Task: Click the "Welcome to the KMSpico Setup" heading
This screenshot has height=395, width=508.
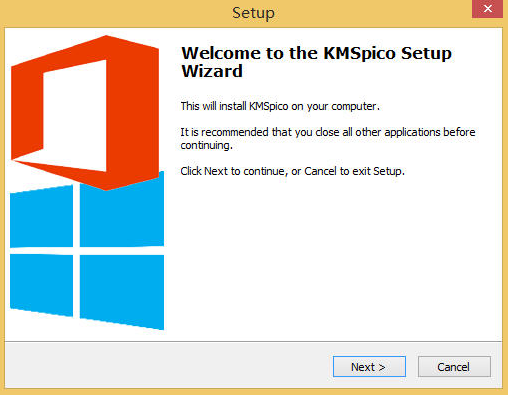Action: 316,53
